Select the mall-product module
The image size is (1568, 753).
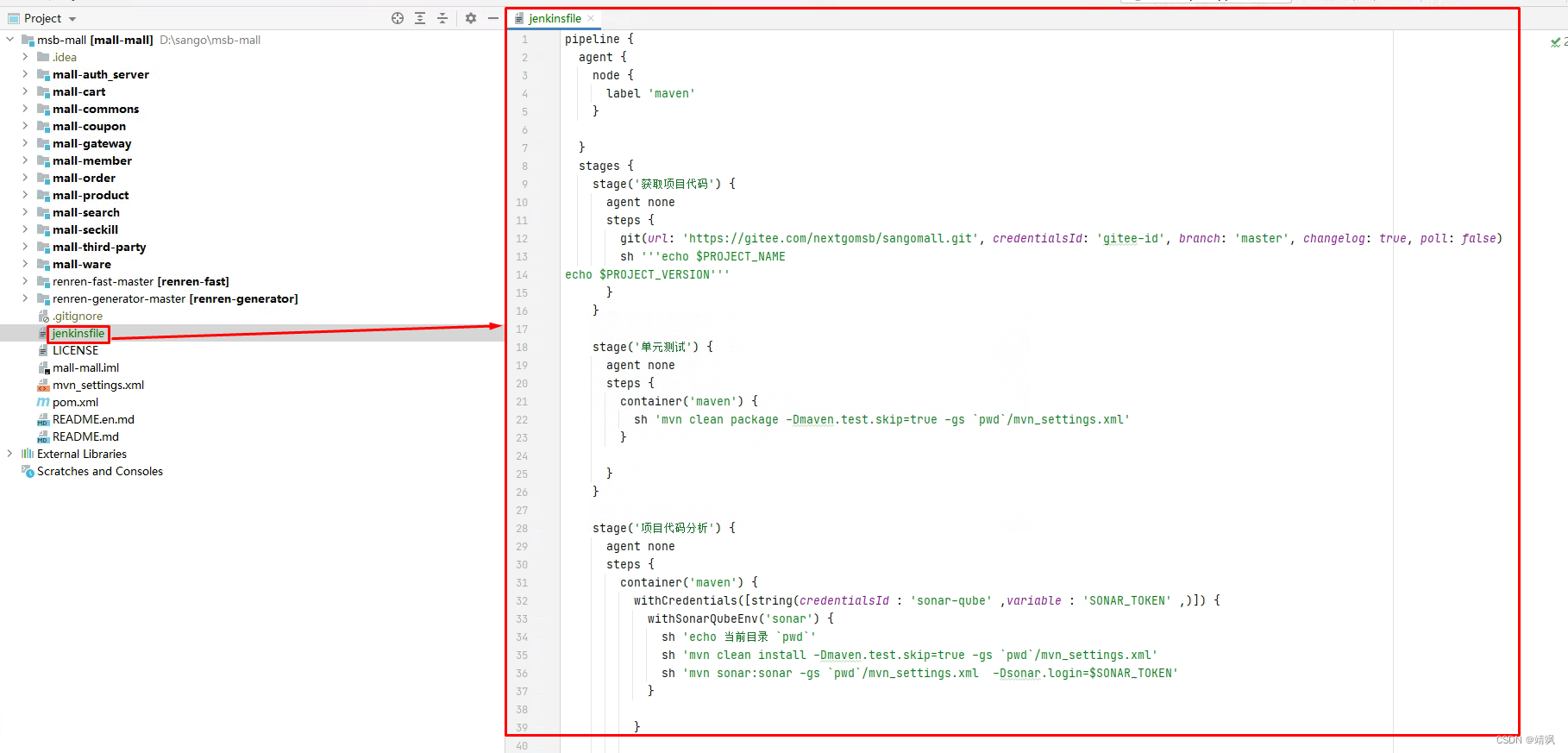click(x=91, y=195)
